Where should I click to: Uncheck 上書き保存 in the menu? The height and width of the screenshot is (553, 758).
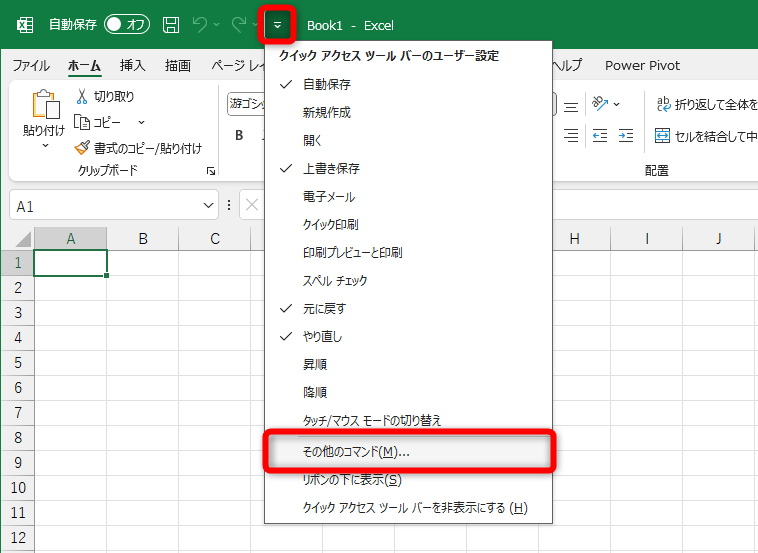[408, 169]
